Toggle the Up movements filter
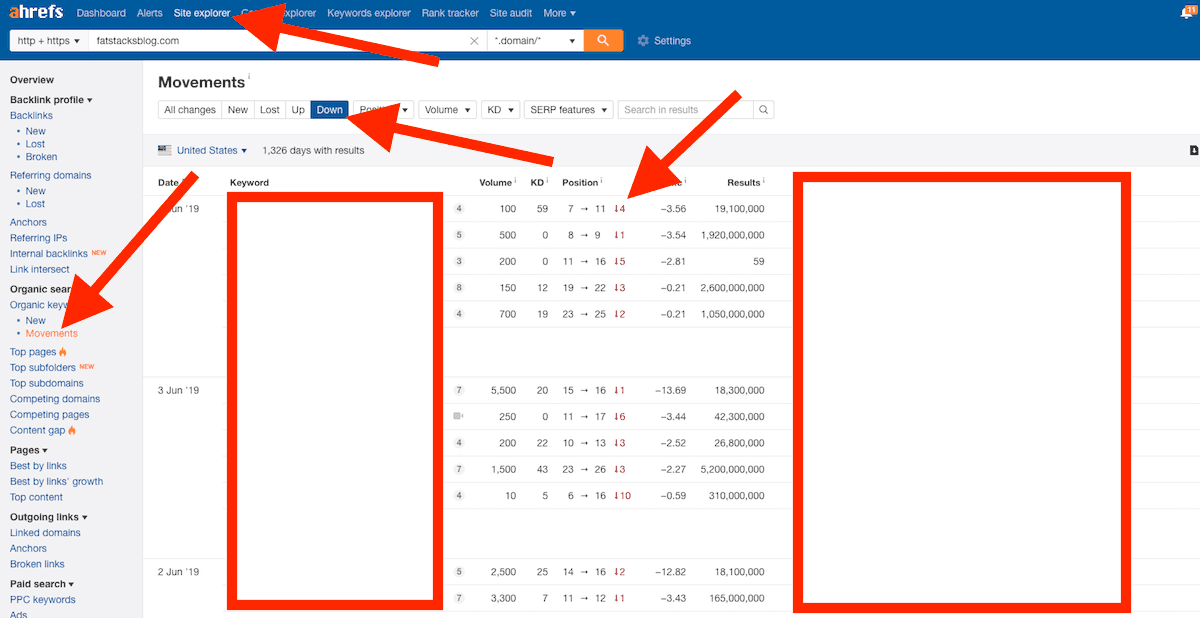1200x618 pixels. [298, 110]
